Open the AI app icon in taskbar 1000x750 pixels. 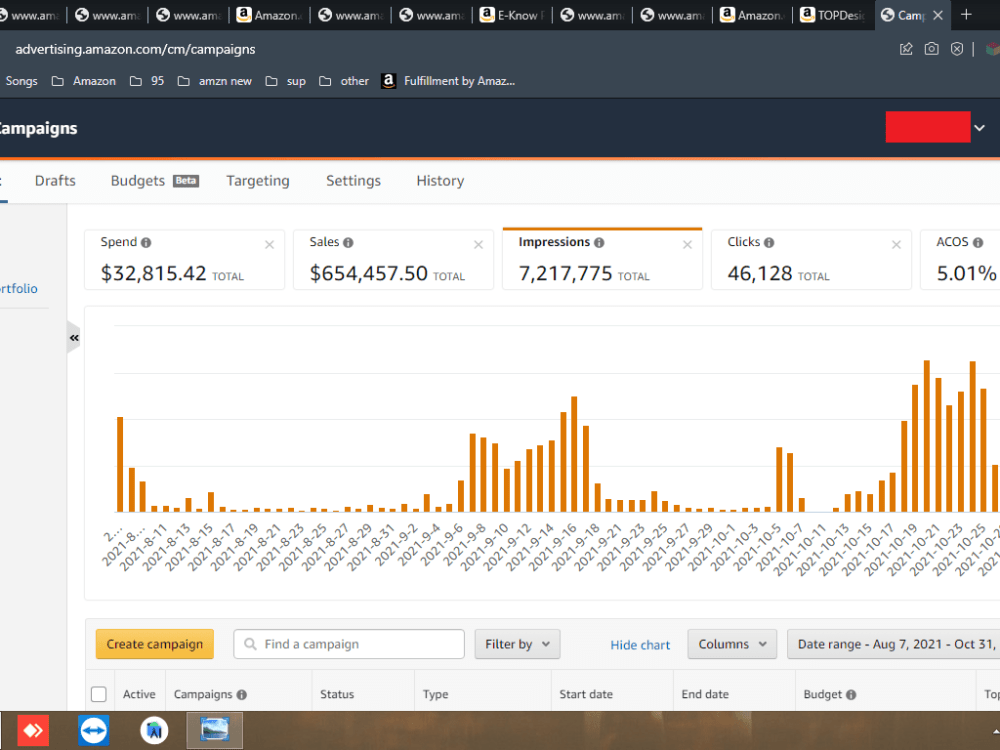pyautogui.click(x=154, y=730)
